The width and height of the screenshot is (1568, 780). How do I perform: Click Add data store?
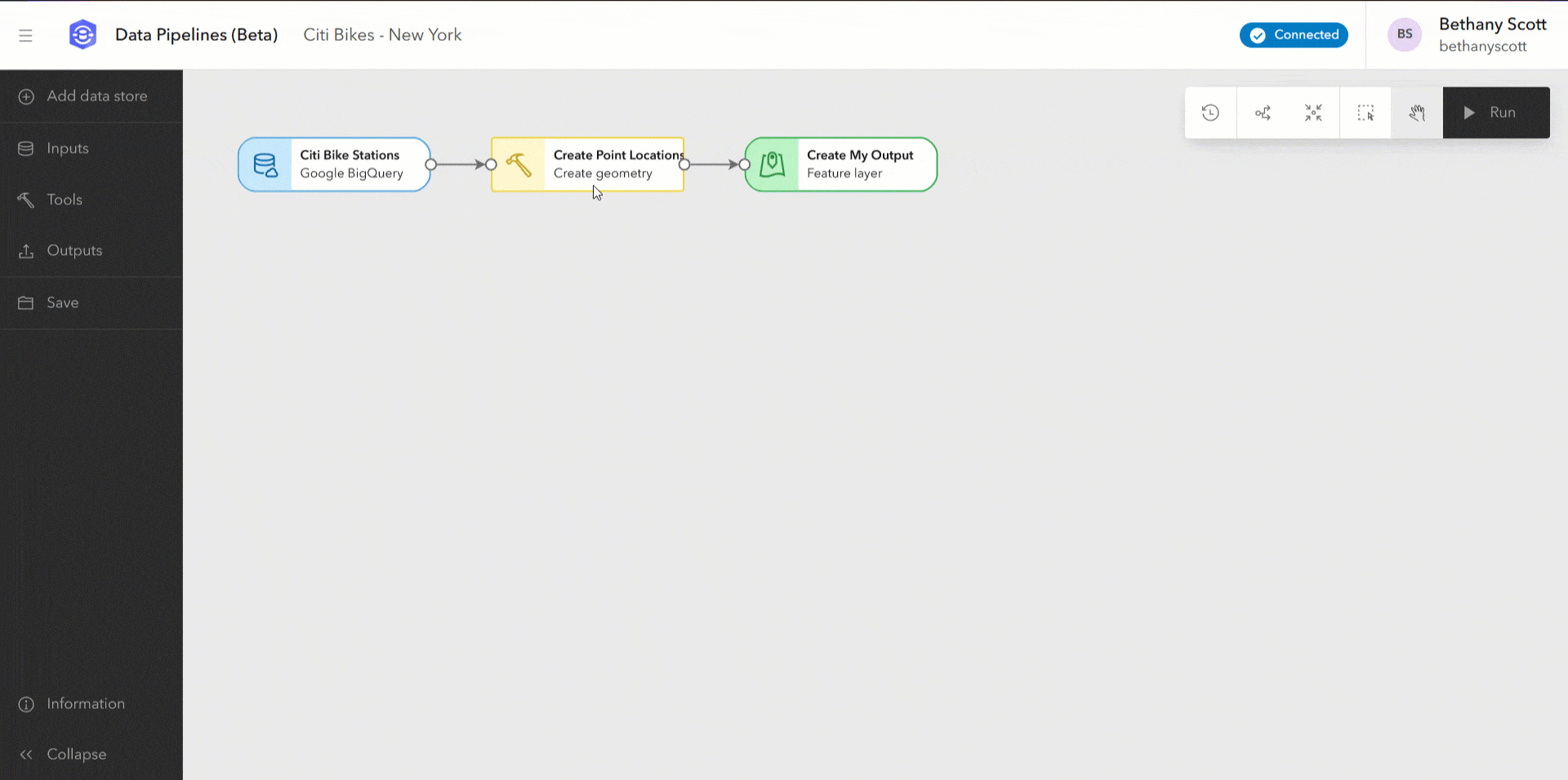[96, 96]
